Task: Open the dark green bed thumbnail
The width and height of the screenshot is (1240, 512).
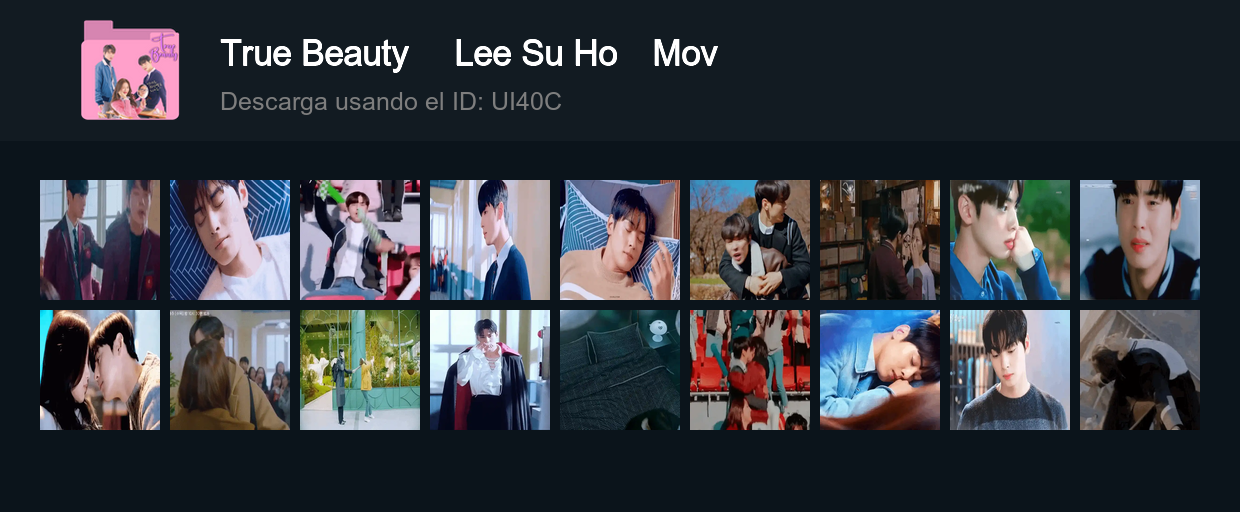Action: click(x=620, y=370)
